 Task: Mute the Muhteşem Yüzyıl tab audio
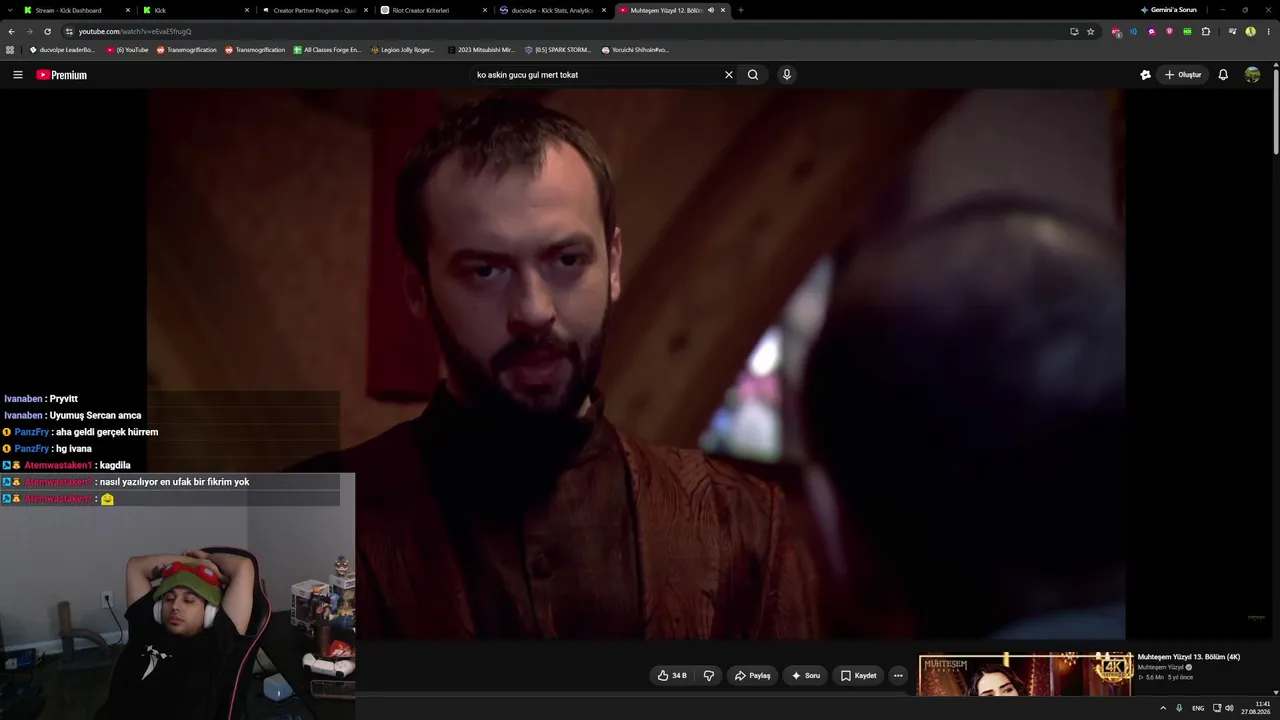point(711,10)
